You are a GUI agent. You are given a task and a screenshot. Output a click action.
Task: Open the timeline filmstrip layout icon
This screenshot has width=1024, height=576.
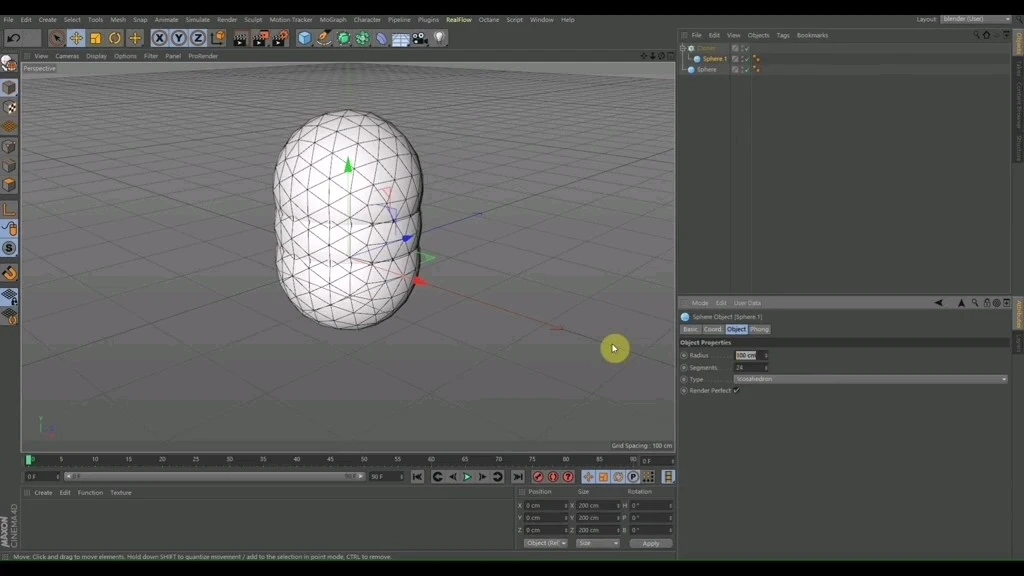click(x=668, y=477)
